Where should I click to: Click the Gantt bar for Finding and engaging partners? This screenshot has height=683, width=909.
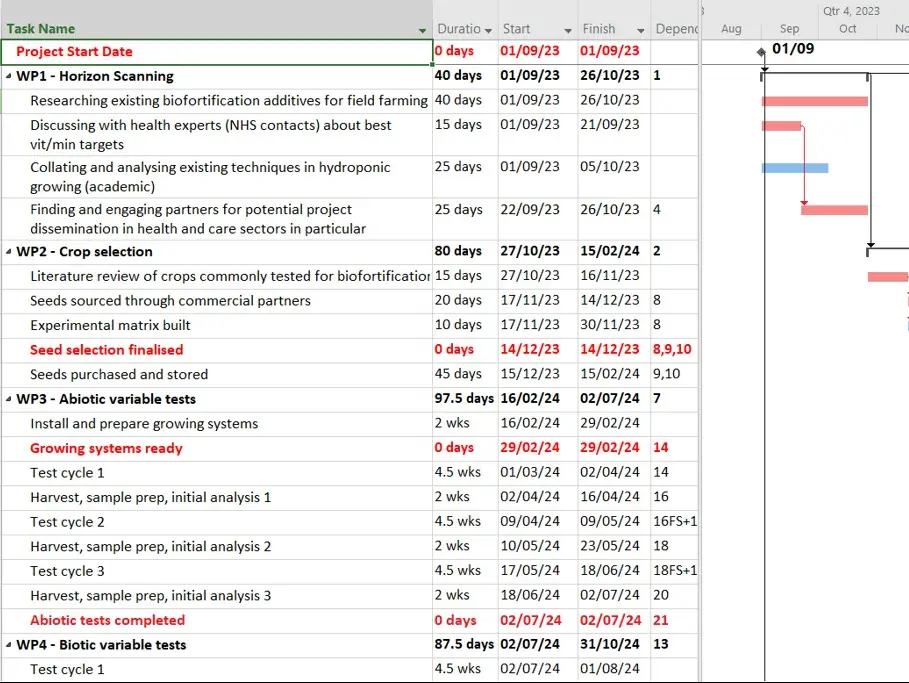coord(834,210)
